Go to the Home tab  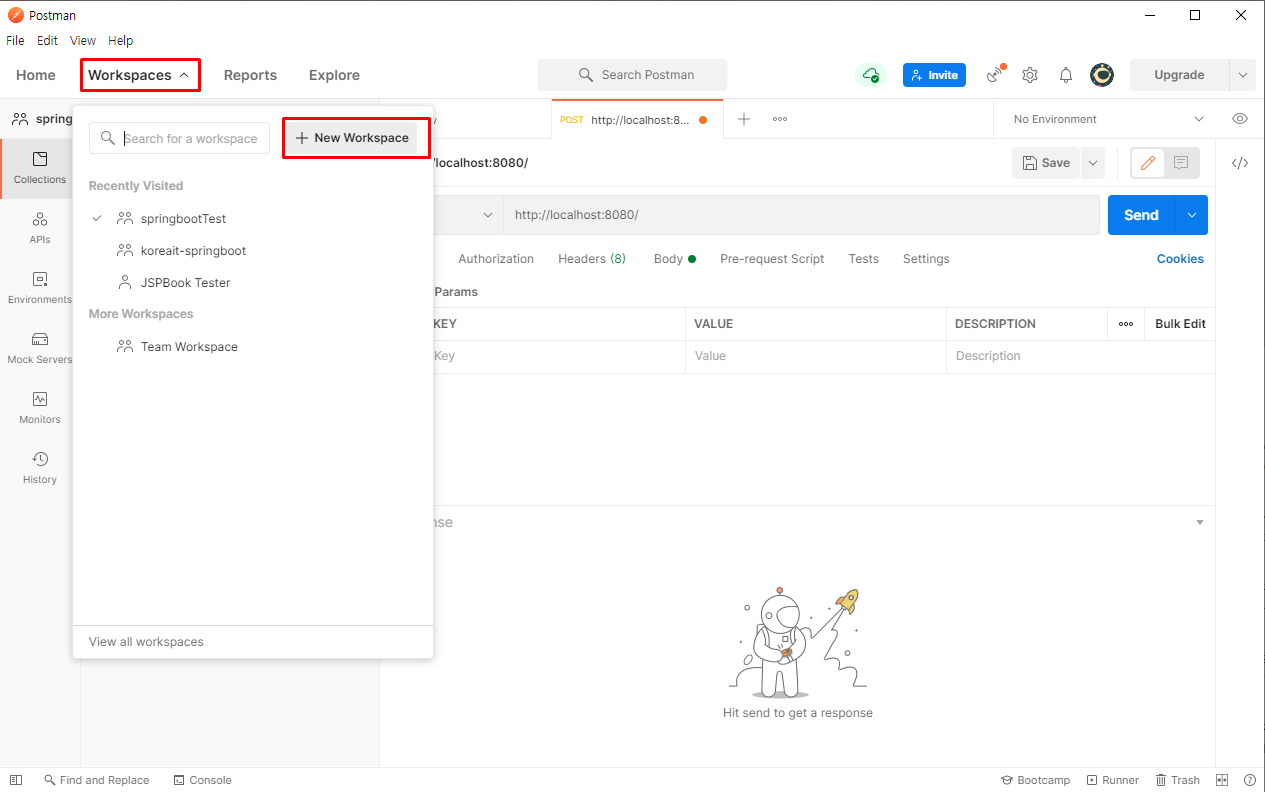pos(36,75)
